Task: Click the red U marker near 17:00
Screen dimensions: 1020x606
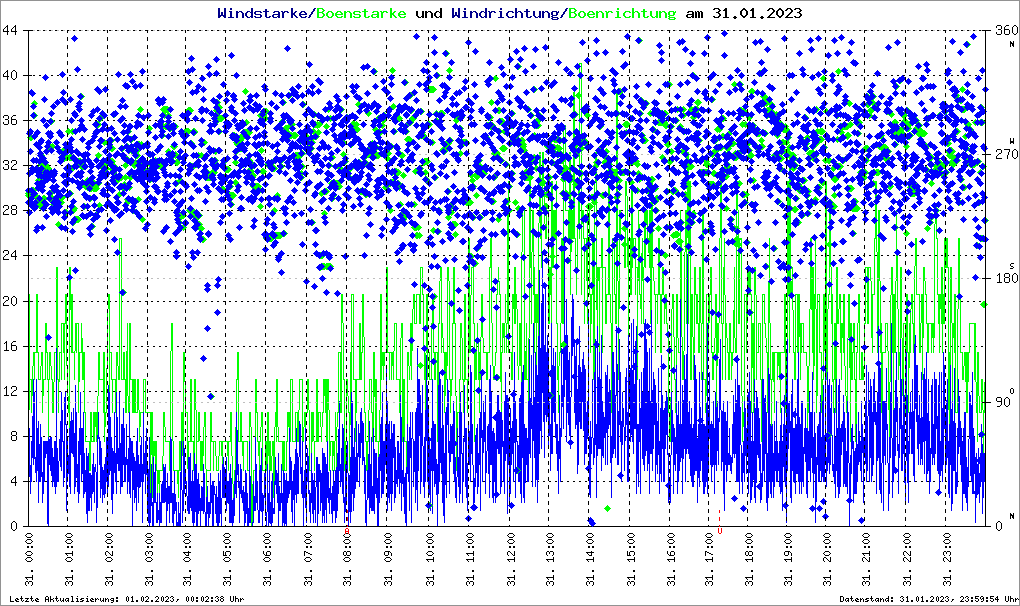Action: tap(719, 532)
